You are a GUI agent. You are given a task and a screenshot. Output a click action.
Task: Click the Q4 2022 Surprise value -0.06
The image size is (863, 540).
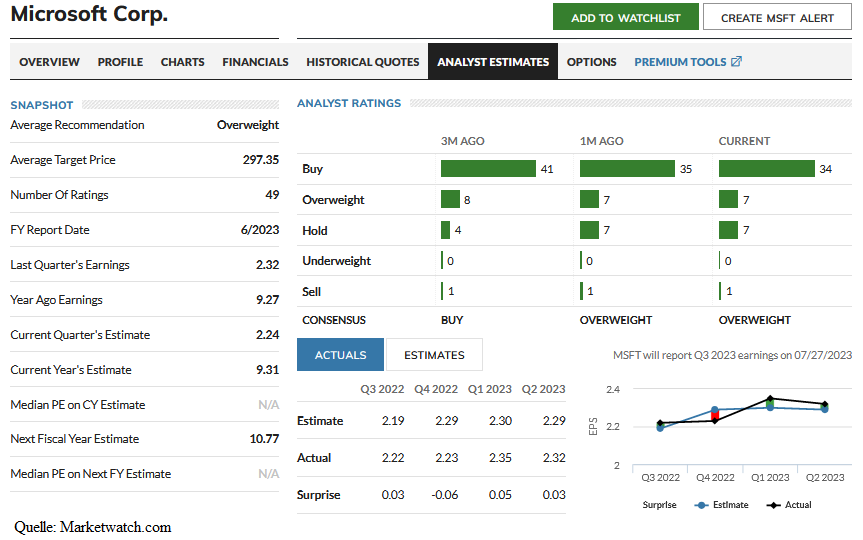click(445, 495)
